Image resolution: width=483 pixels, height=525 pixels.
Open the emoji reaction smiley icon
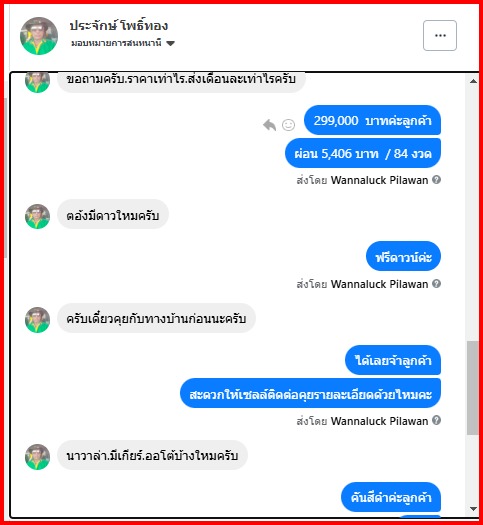coord(288,125)
